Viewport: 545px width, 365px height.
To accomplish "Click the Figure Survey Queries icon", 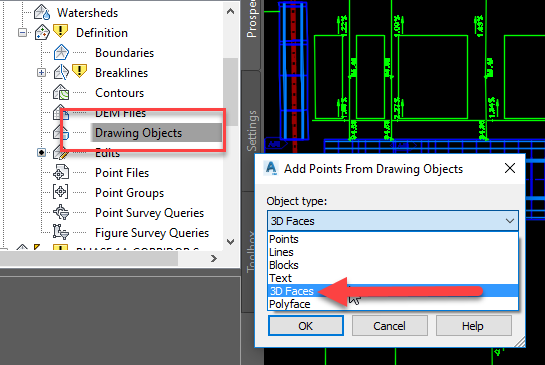I will [x=61, y=232].
